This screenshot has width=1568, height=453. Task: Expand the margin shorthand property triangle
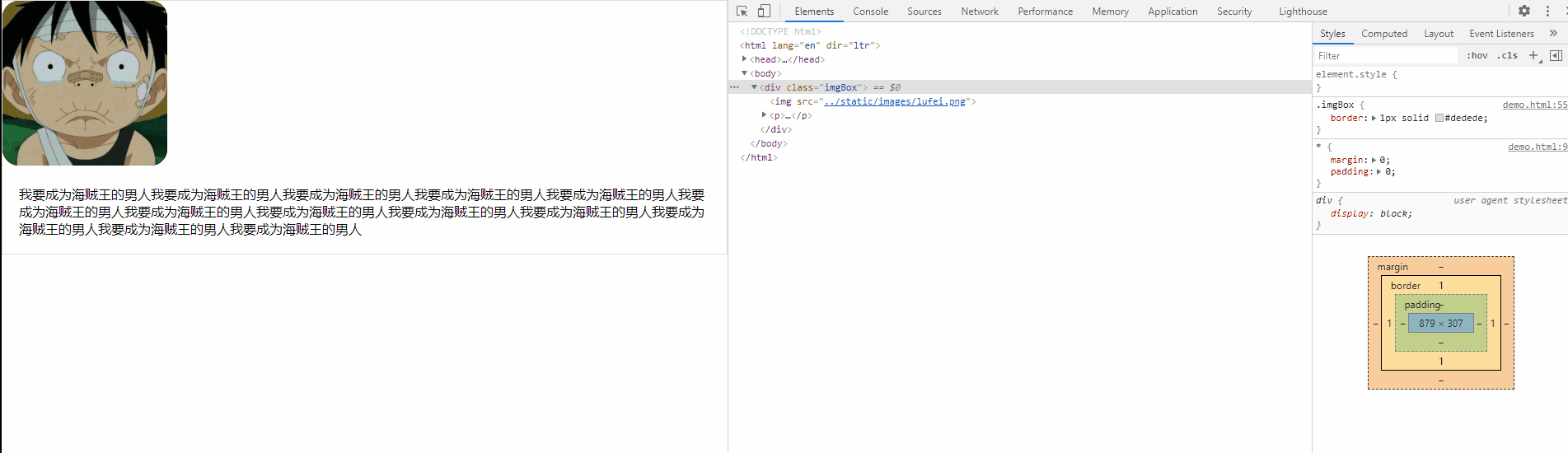(1374, 160)
